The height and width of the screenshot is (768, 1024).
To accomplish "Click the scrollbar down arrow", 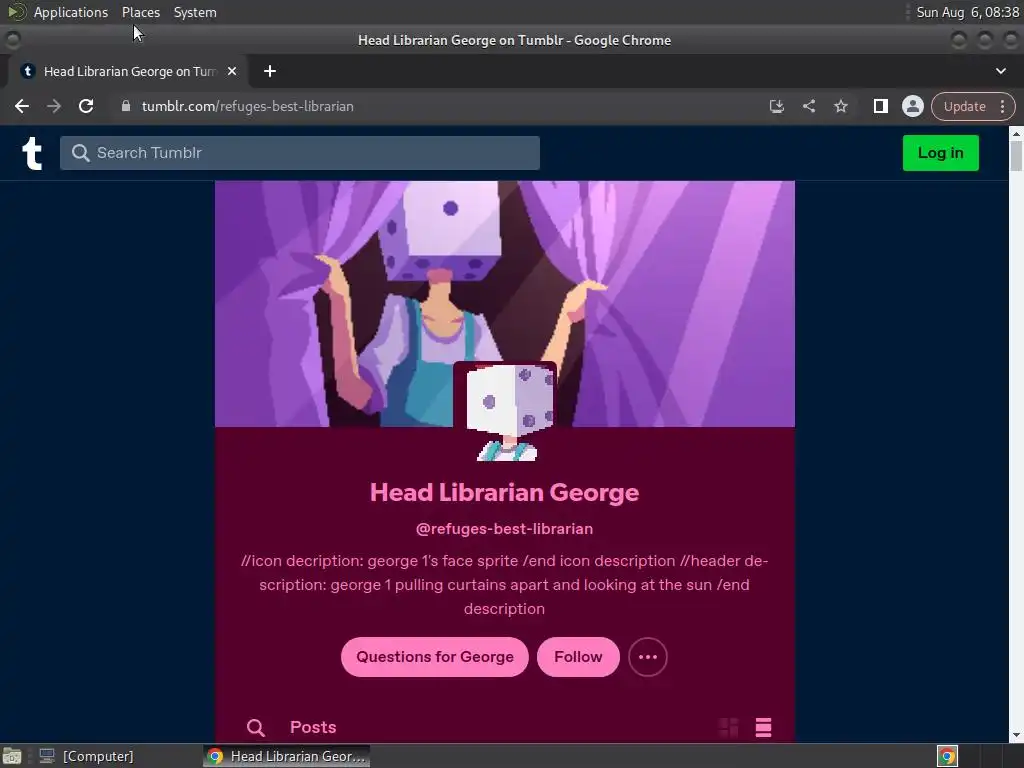I will coord(1016,735).
